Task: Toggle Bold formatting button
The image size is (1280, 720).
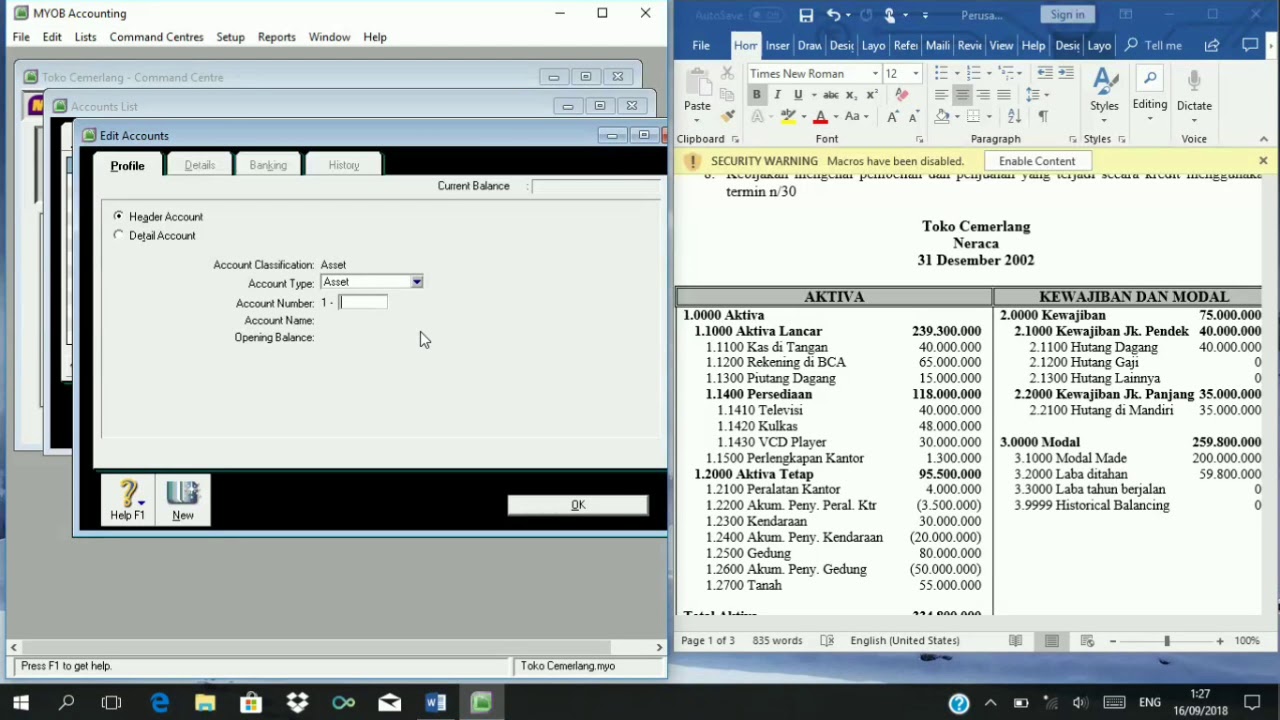Action: point(756,94)
